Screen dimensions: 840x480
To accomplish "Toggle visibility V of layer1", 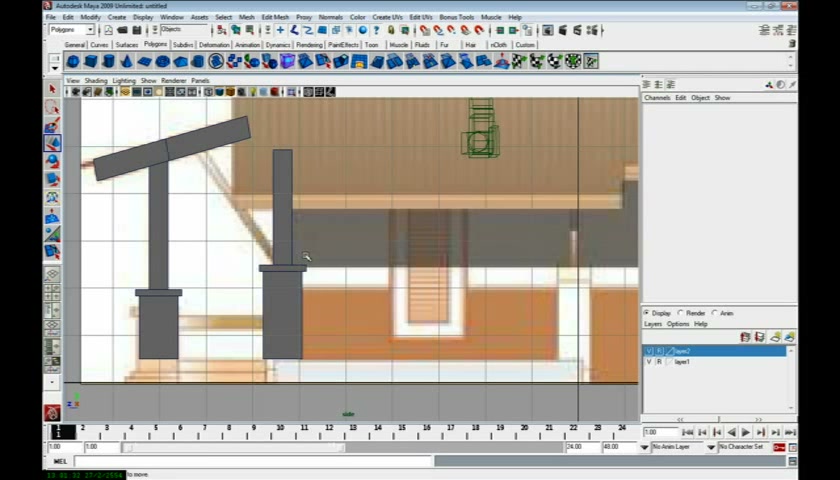I will coord(649,362).
